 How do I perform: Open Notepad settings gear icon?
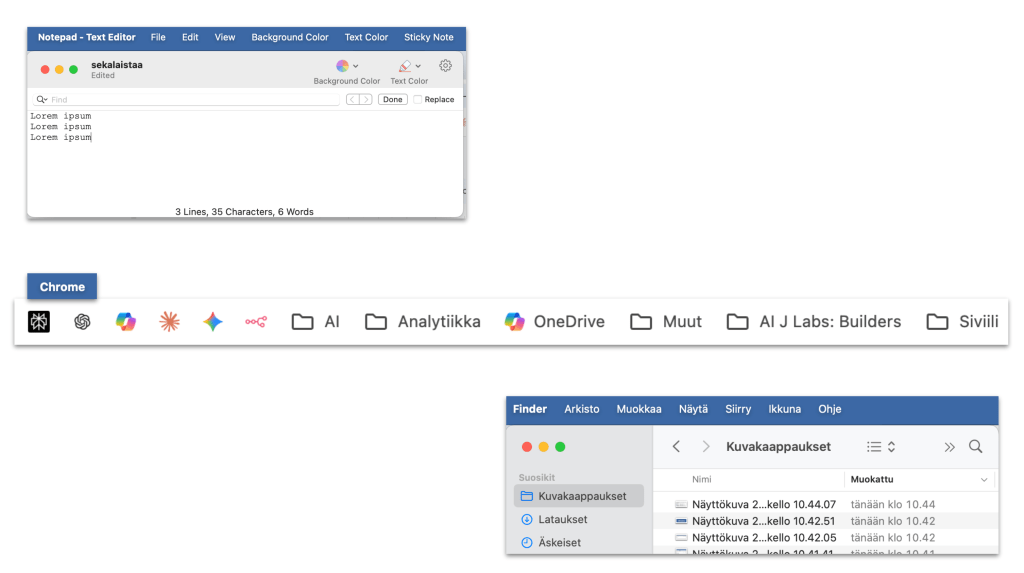[x=445, y=66]
